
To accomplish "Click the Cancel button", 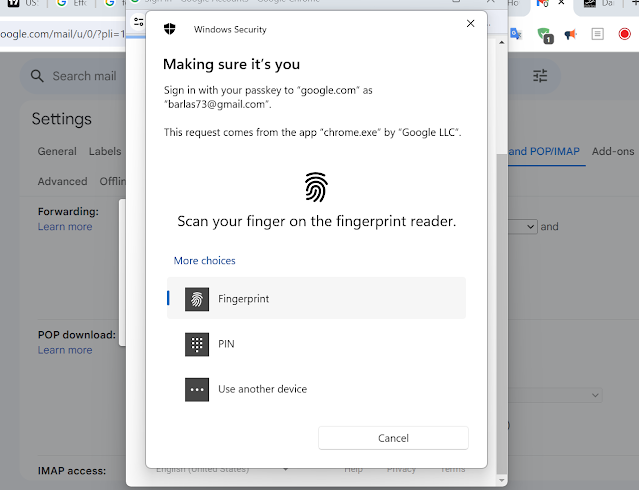I will click(393, 438).
